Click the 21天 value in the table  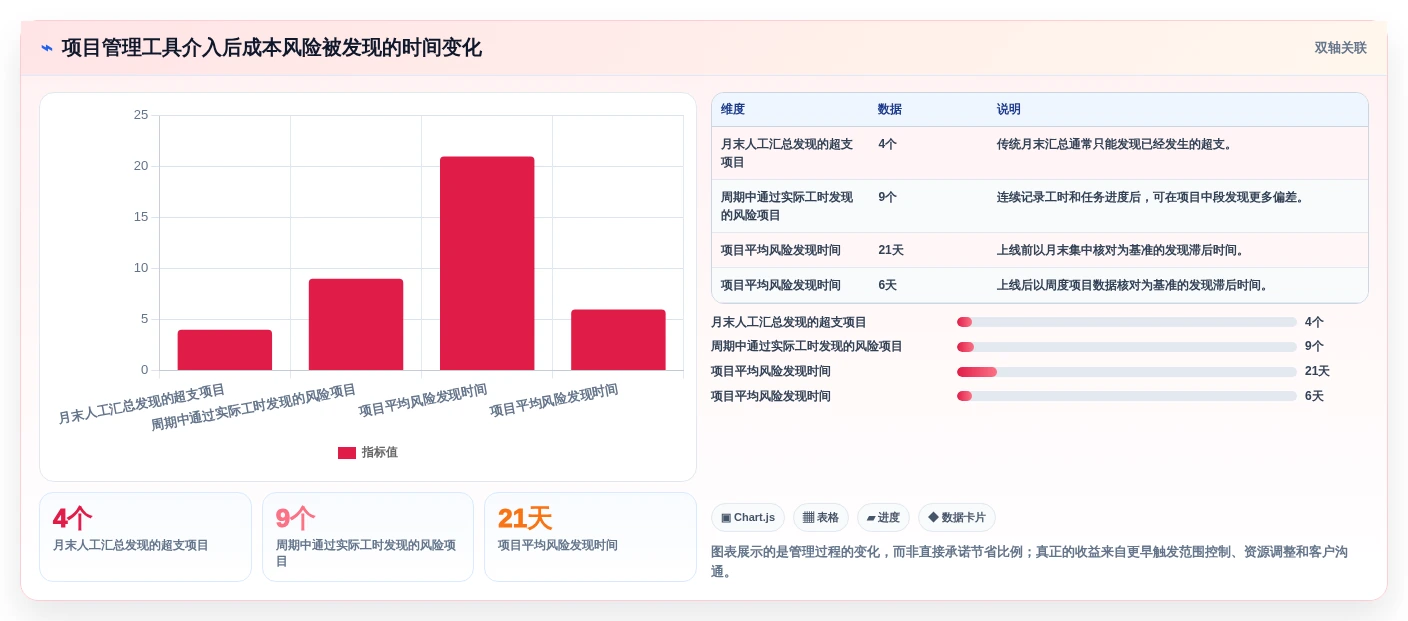click(x=891, y=250)
